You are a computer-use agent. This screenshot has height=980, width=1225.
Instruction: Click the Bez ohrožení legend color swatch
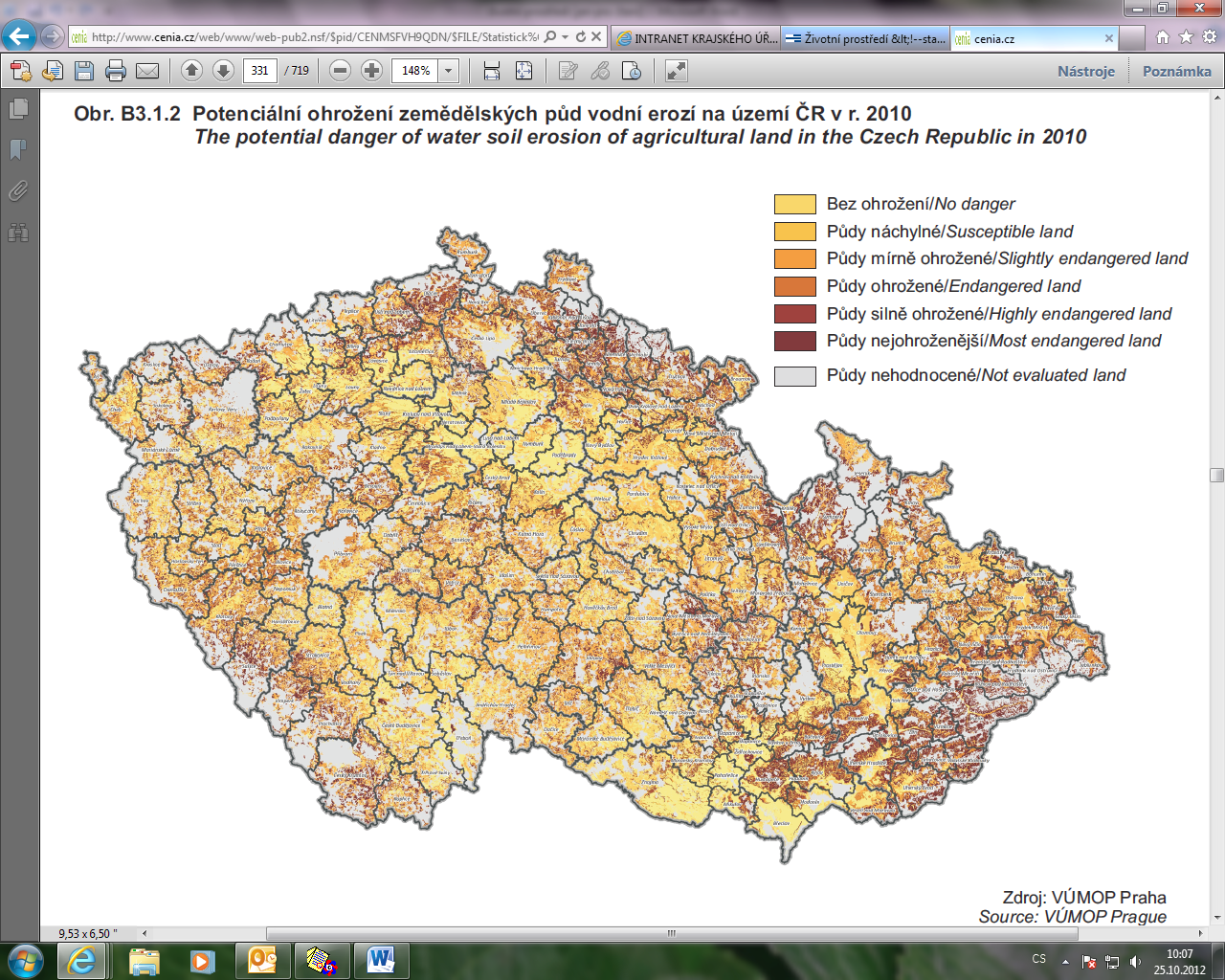click(x=794, y=204)
